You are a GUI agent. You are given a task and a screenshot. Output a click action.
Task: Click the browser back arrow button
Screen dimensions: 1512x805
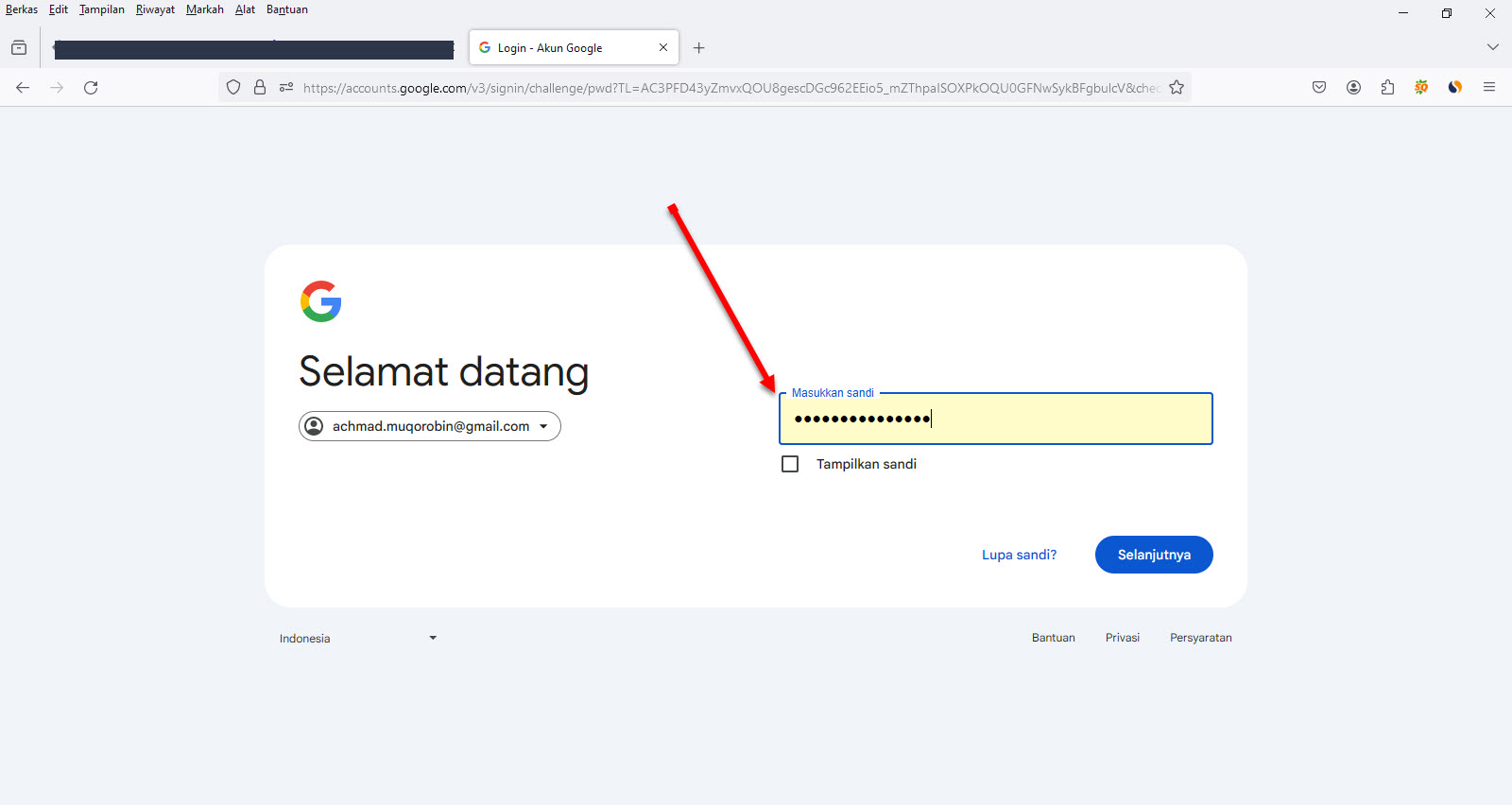[x=23, y=88]
